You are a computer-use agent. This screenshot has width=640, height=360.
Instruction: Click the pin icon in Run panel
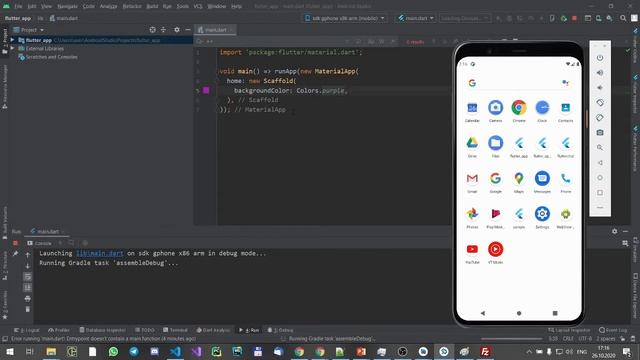coord(16,254)
